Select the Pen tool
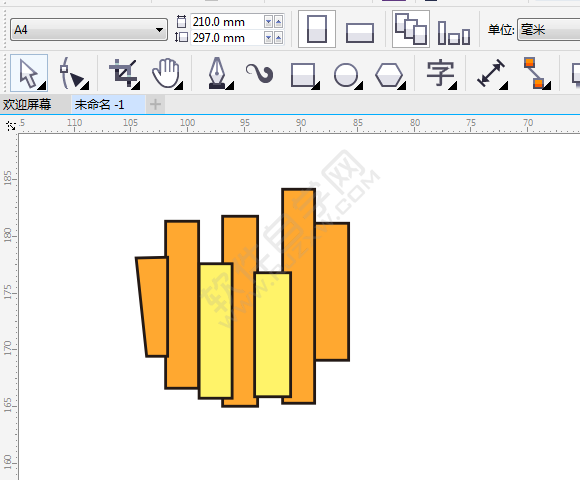 pos(218,73)
